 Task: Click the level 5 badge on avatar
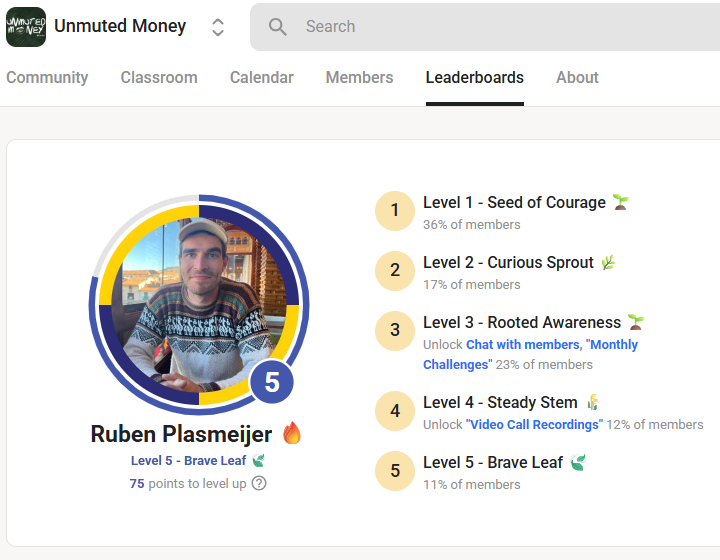[x=271, y=383]
